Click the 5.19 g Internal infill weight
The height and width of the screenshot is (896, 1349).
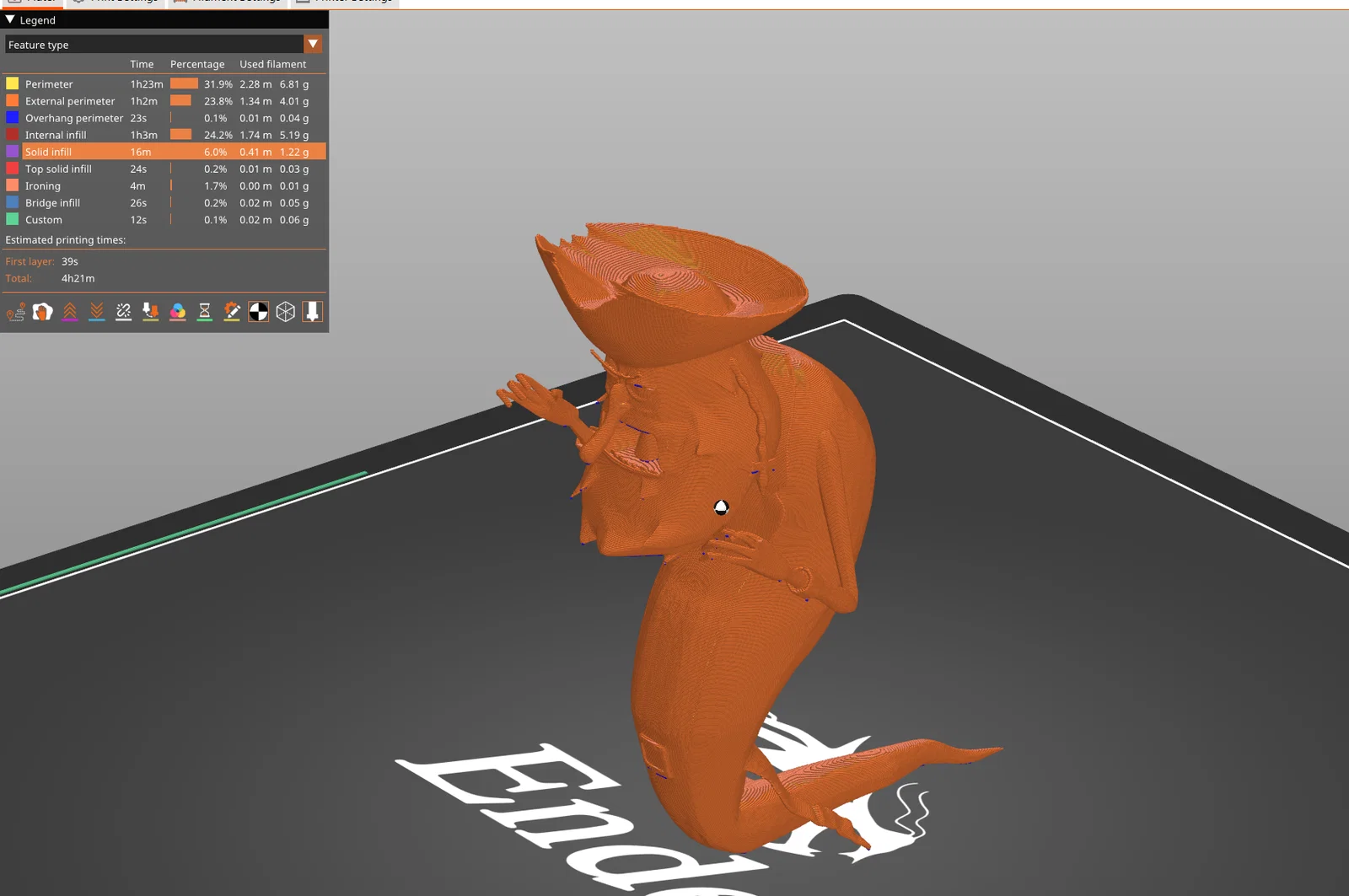294,135
